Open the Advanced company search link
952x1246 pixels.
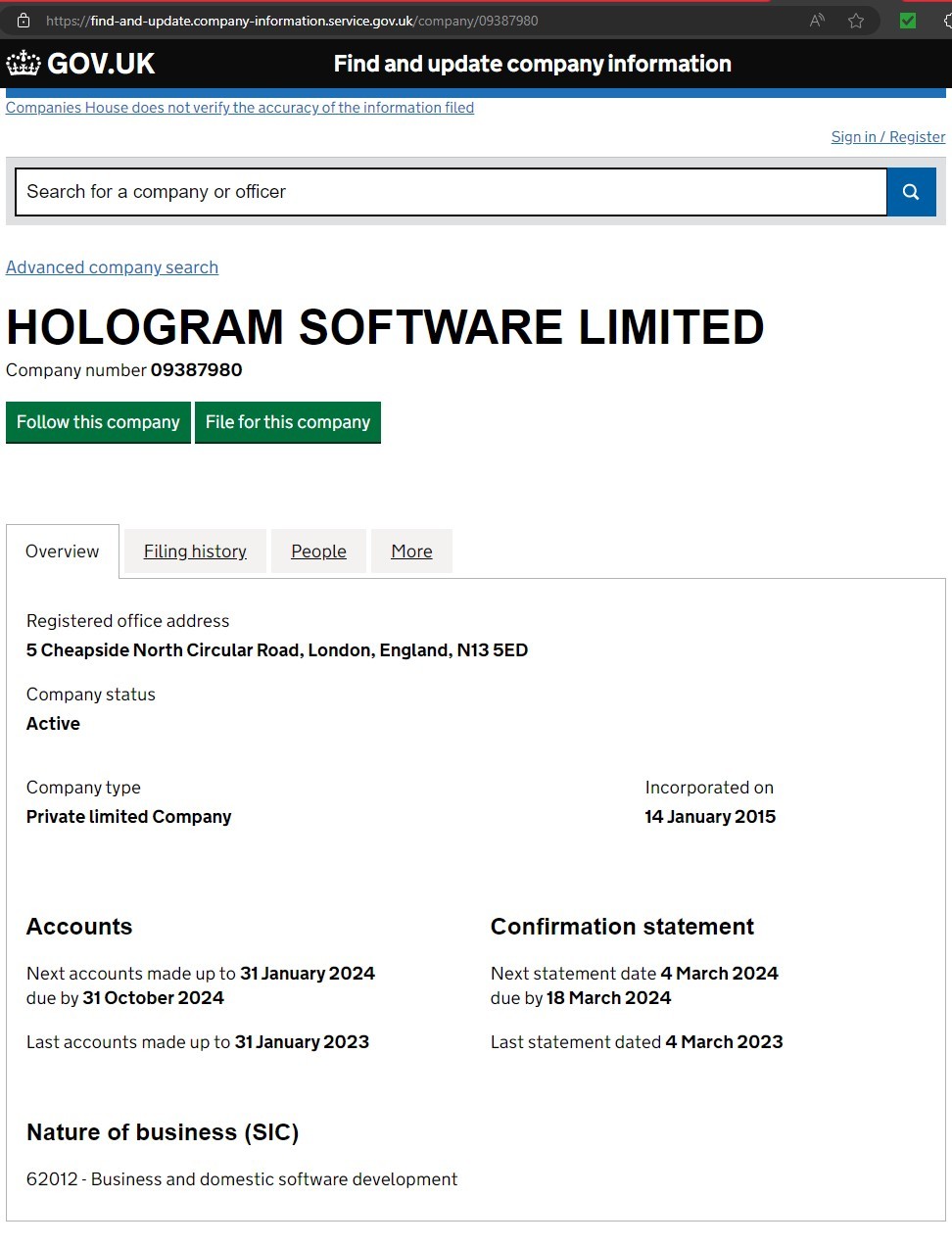coord(112,267)
